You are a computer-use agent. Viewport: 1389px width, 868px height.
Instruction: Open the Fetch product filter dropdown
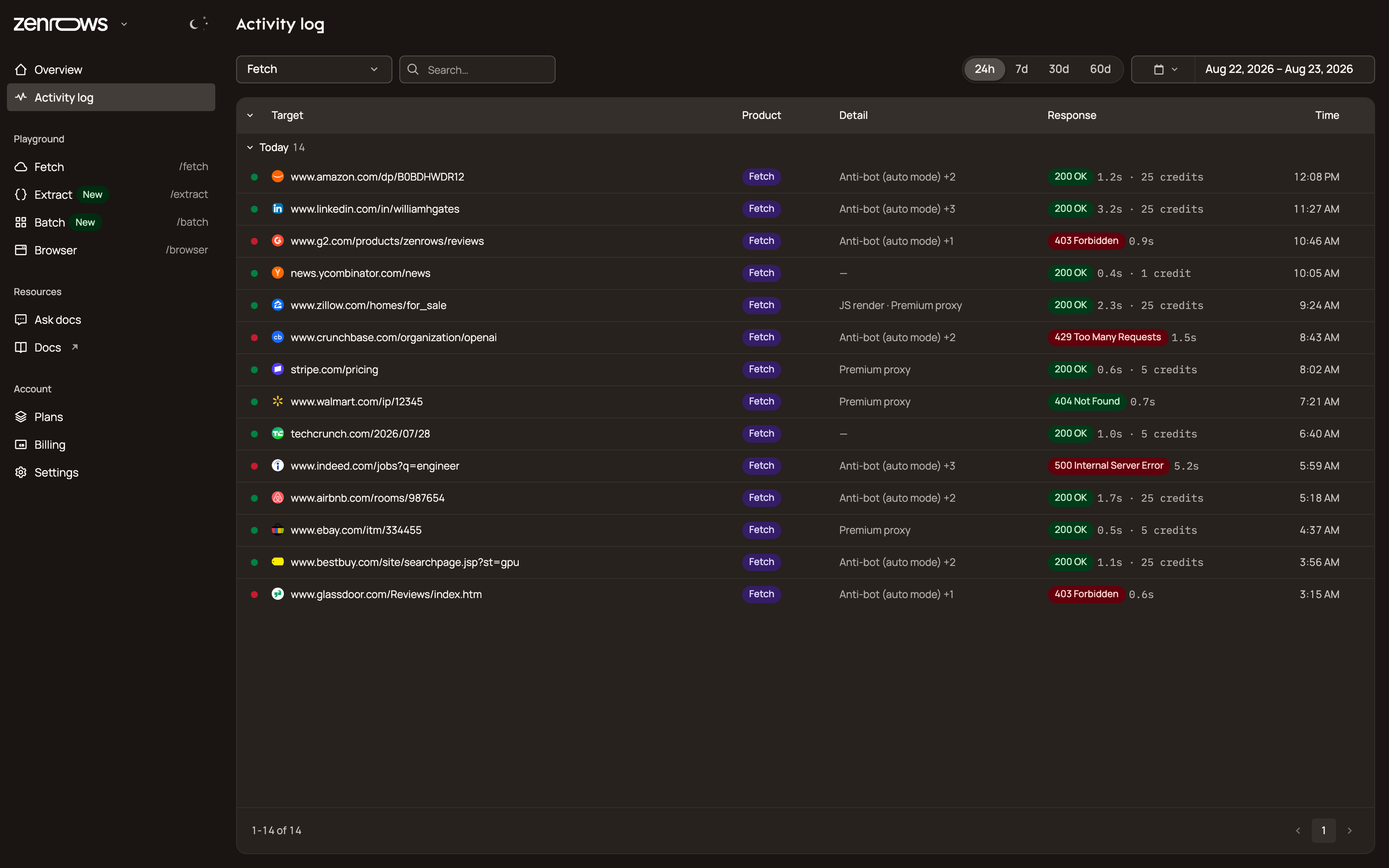tap(314, 69)
